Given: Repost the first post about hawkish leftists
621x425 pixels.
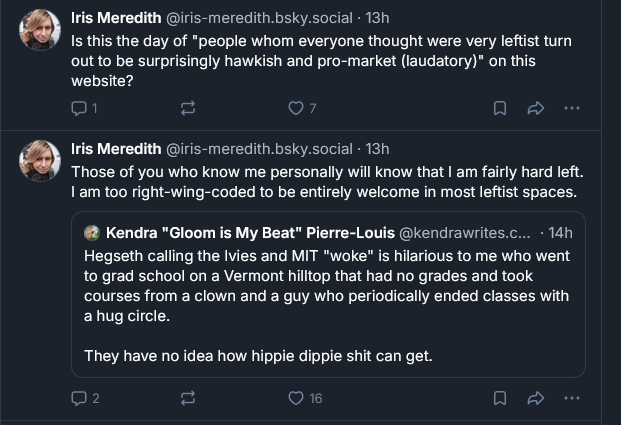Looking at the screenshot, I should tap(187, 108).
